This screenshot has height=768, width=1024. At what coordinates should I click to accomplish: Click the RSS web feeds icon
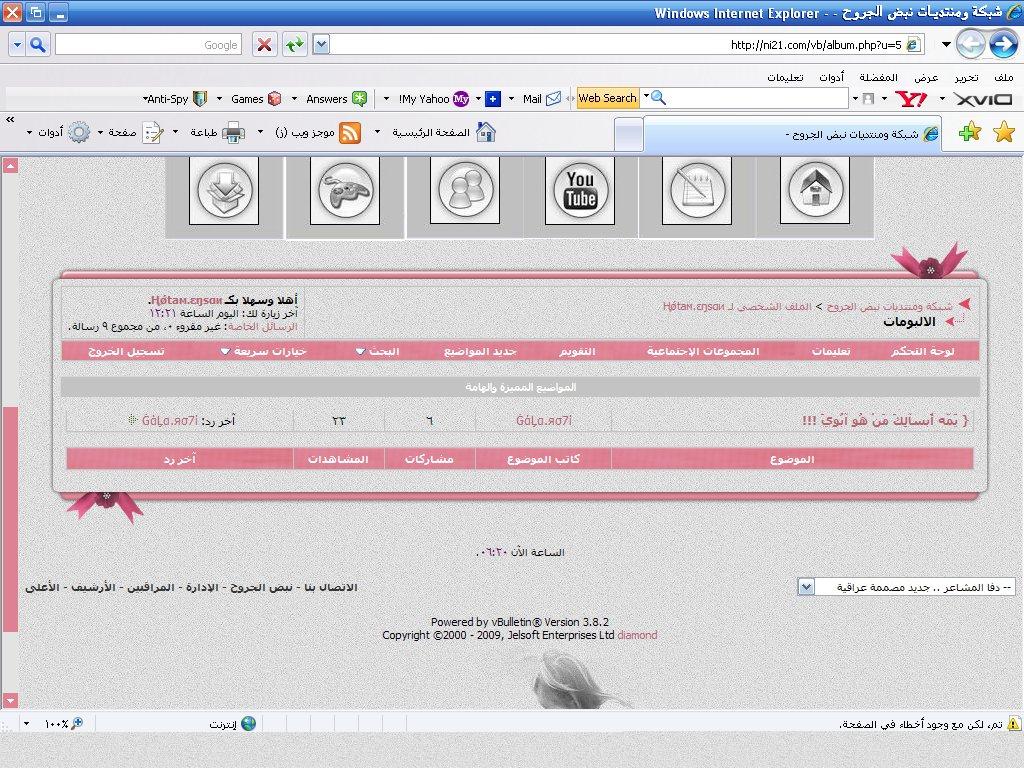pos(350,132)
